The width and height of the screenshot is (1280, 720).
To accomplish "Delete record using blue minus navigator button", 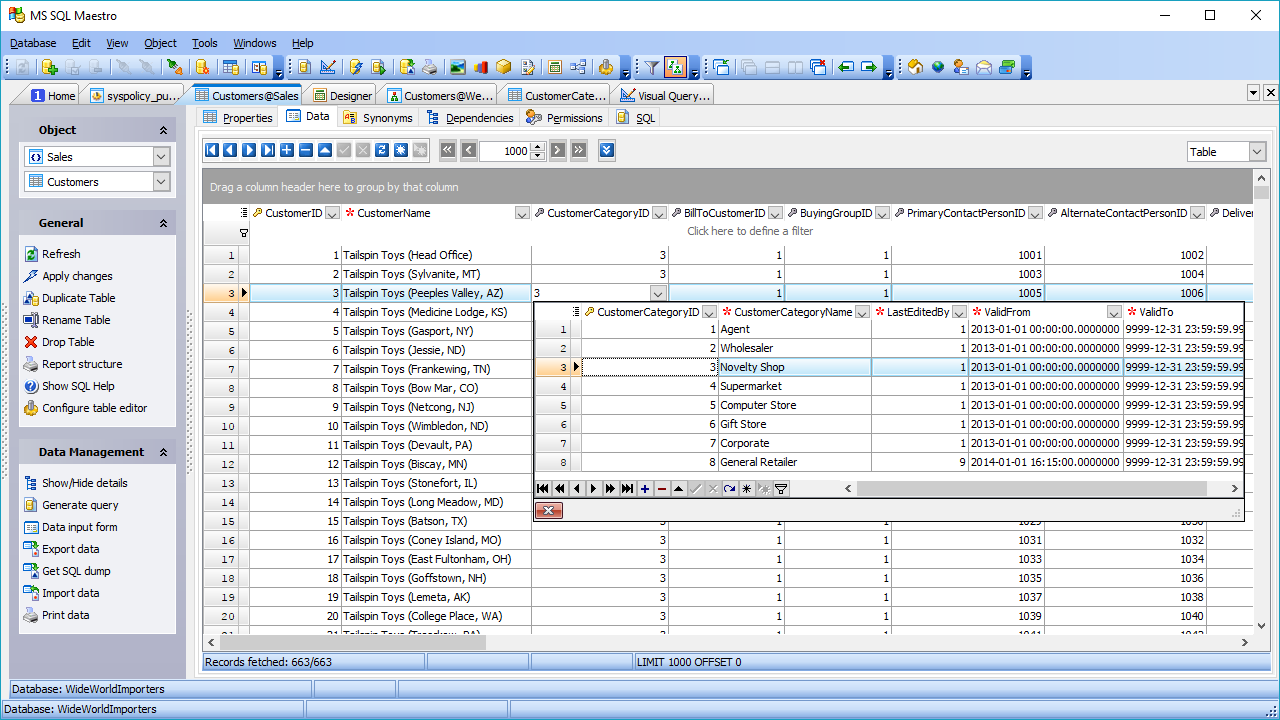I will click(306, 150).
